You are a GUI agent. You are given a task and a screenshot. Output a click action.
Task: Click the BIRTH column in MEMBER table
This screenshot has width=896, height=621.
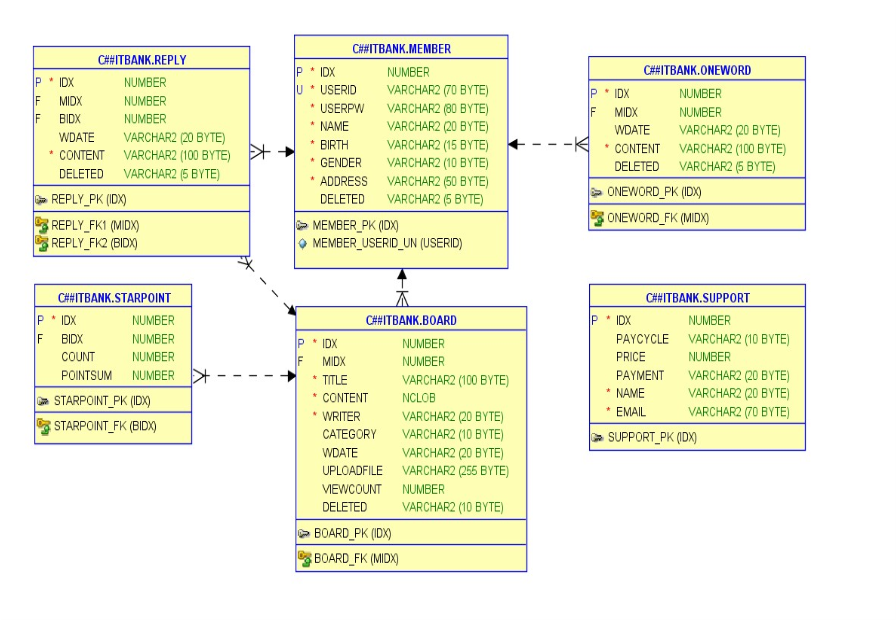(334, 145)
